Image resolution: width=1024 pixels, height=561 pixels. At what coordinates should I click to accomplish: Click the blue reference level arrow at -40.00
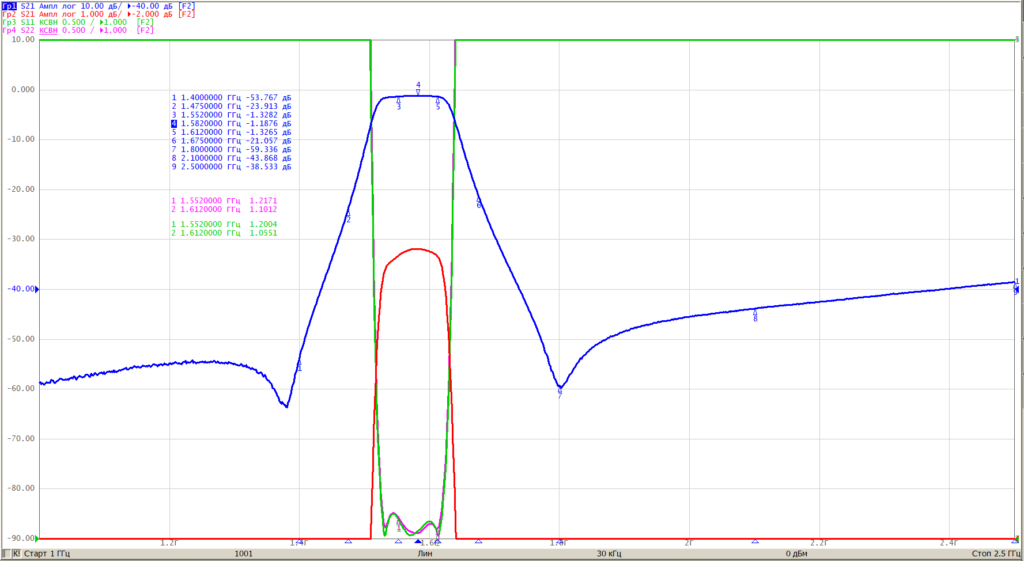click(37, 289)
